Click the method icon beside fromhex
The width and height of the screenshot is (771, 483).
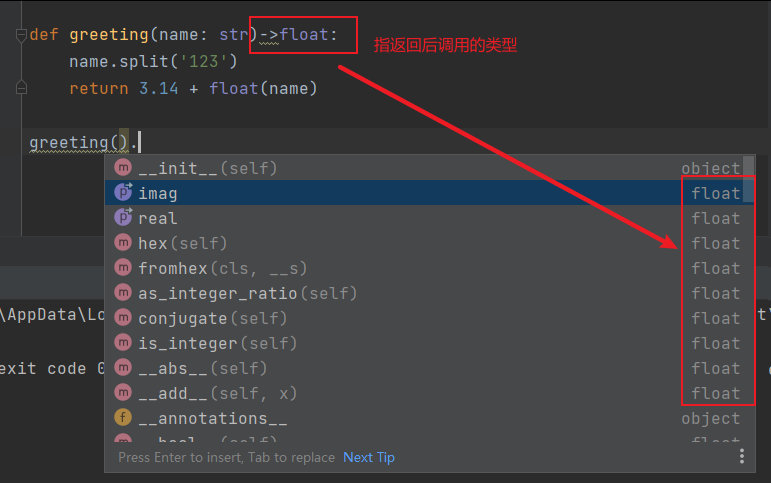point(123,268)
